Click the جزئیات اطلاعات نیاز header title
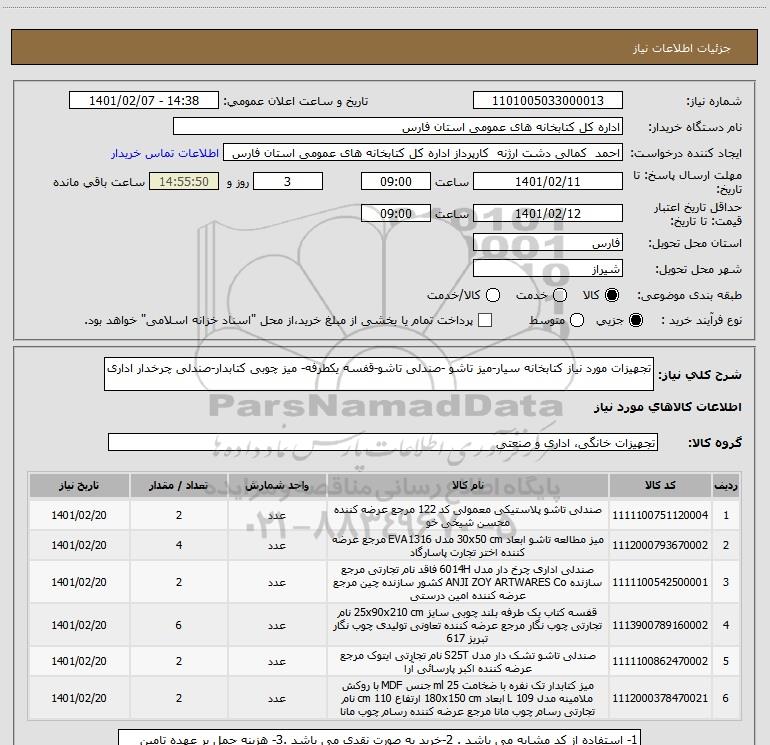This screenshot has height=745, width=770. click(682, 48)
